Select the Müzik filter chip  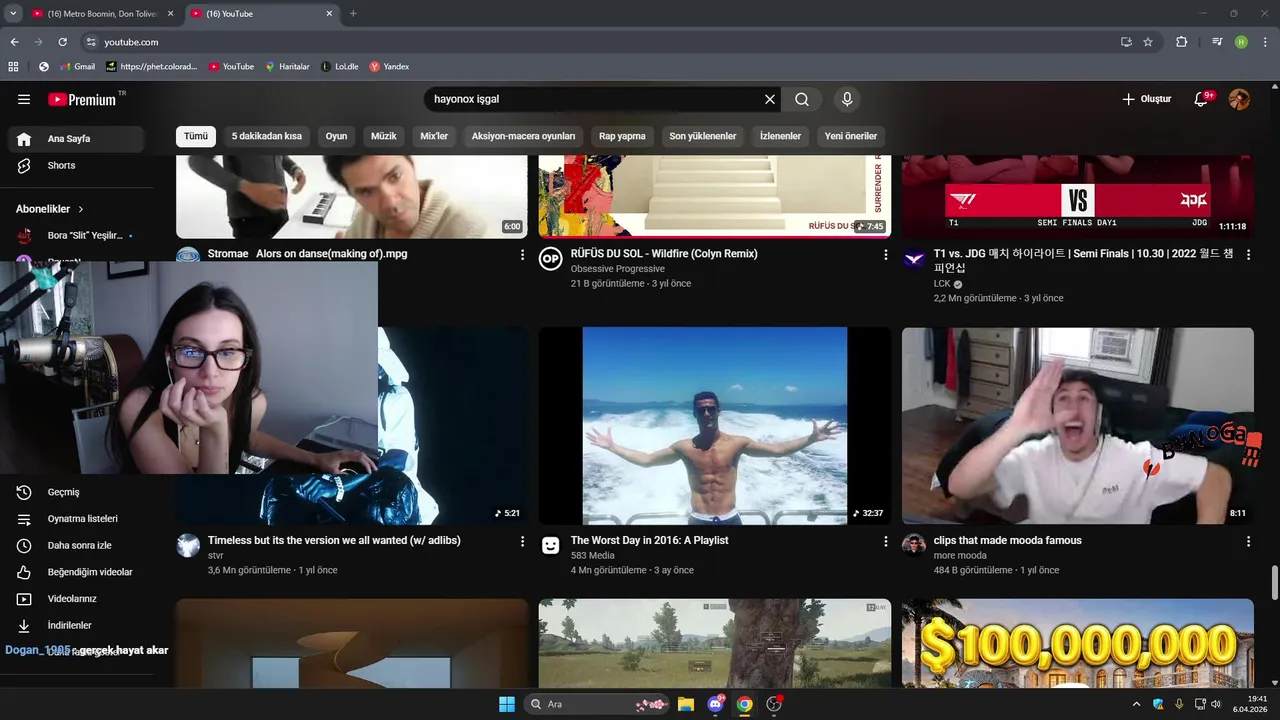[x=384, y=136]
